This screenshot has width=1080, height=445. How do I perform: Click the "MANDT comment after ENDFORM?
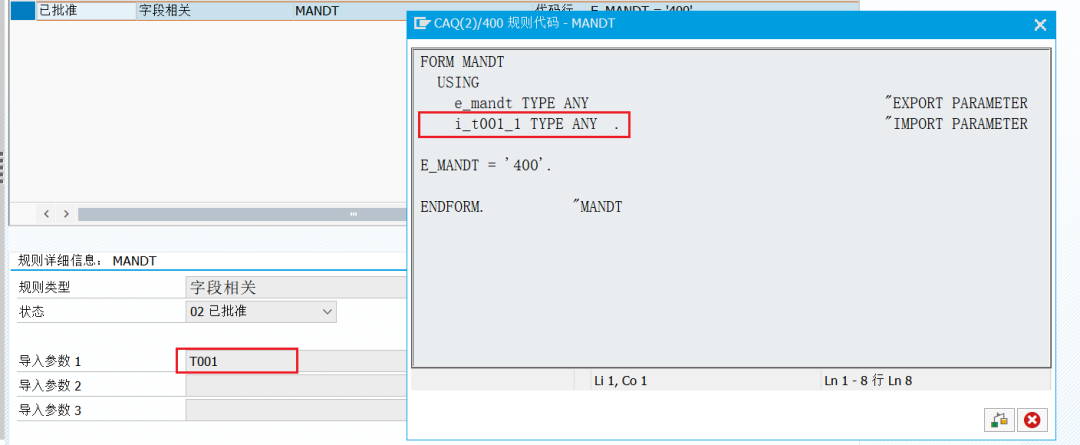click(597, 207)
